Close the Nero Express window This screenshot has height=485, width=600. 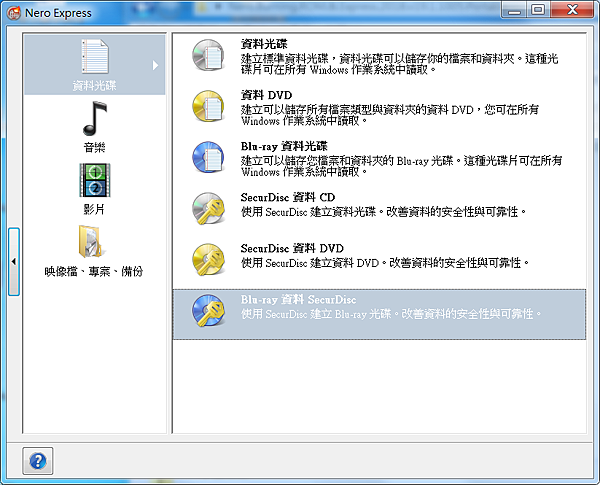coord(572,10)
